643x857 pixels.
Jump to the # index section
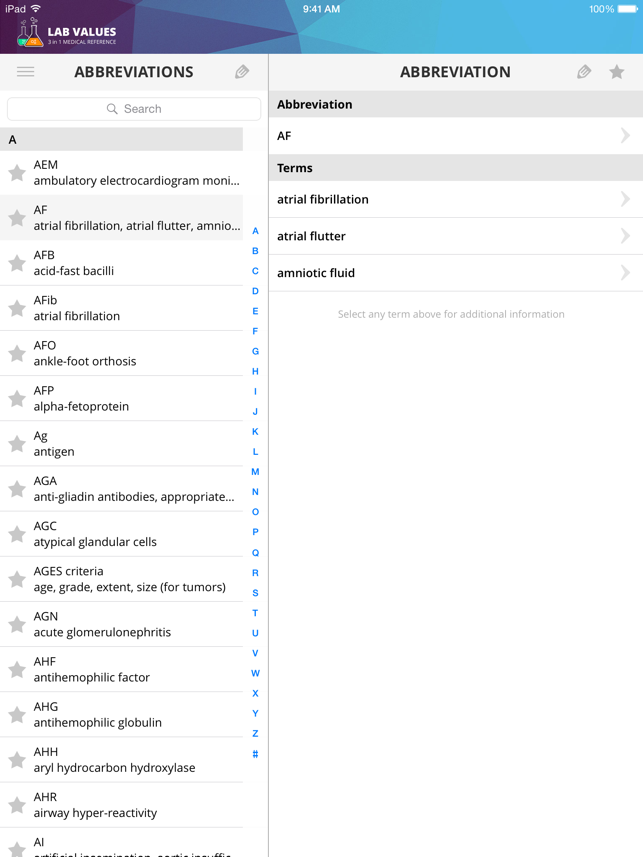(x=255, y=754)
